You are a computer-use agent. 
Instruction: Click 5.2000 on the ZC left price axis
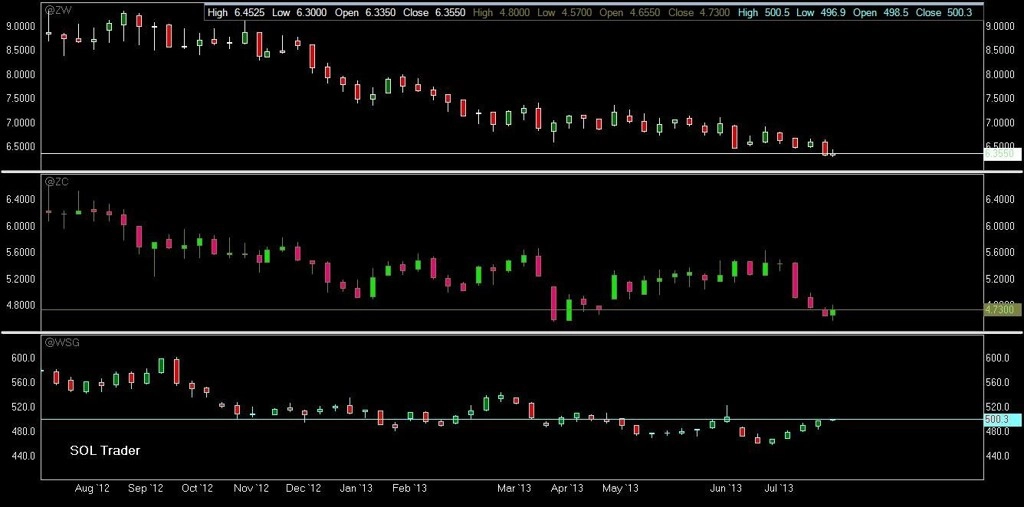[21, 279]
